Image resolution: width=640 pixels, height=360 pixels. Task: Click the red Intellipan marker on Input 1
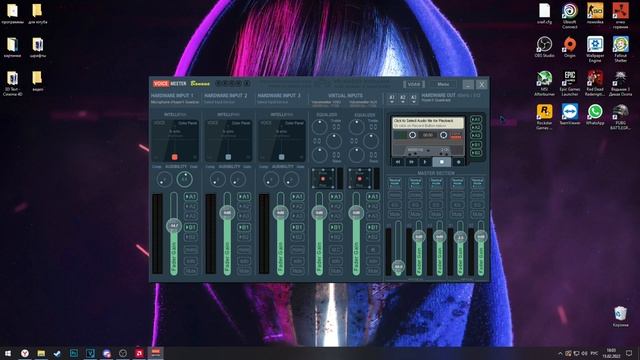point(175,157)
